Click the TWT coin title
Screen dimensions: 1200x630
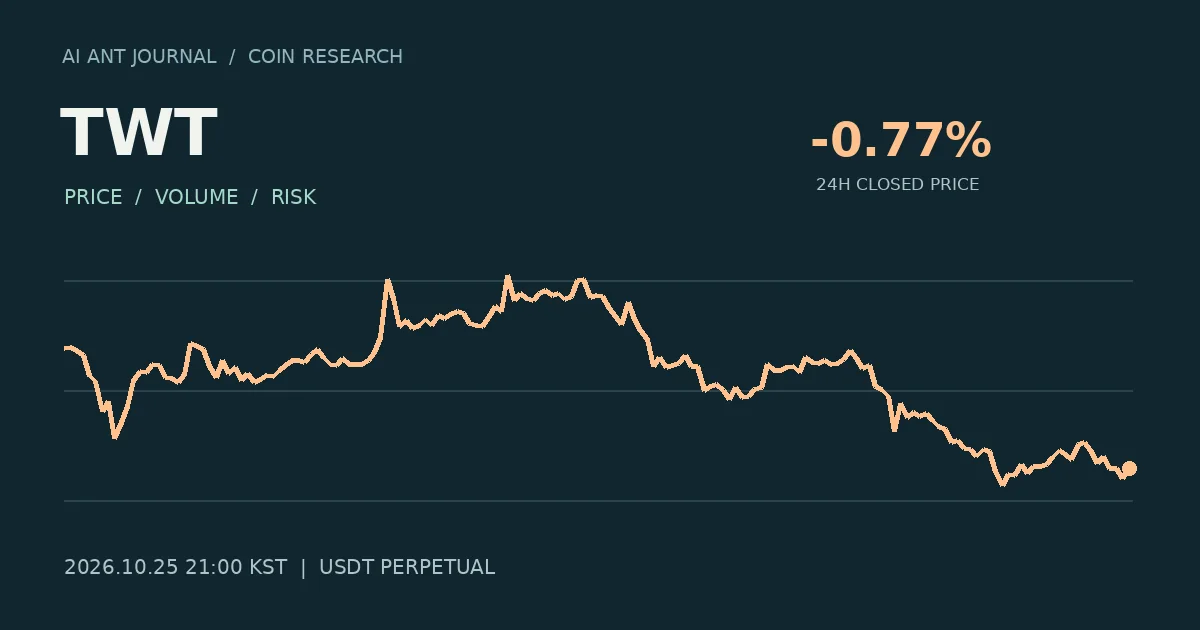coord(138,134)
